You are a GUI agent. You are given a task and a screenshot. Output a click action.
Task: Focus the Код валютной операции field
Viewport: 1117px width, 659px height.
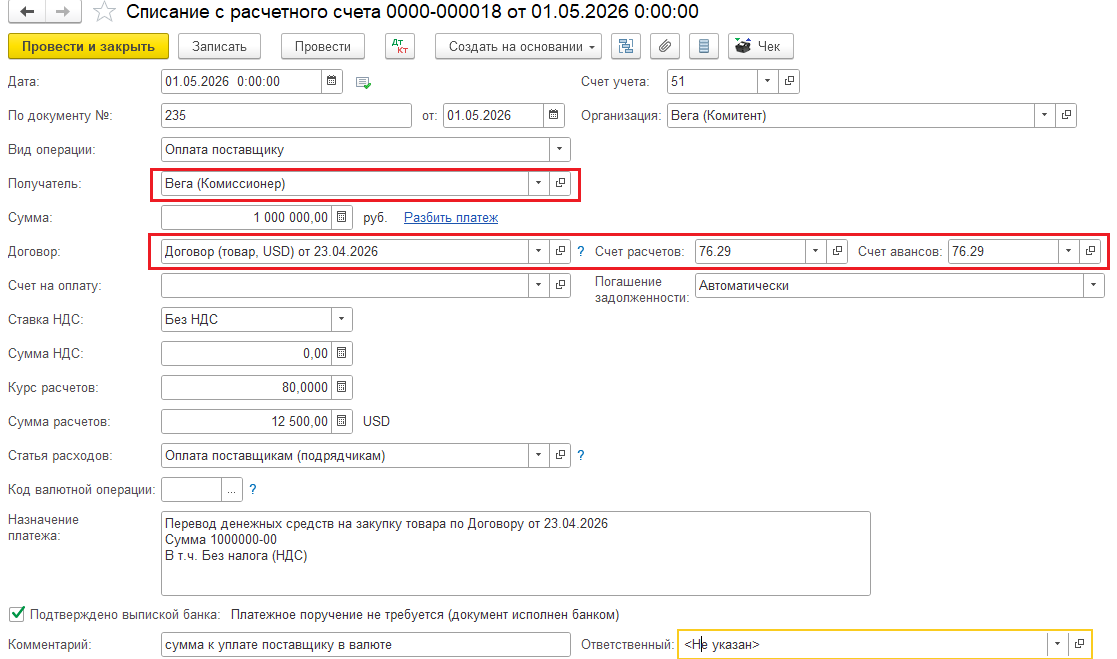pos(192,489)
